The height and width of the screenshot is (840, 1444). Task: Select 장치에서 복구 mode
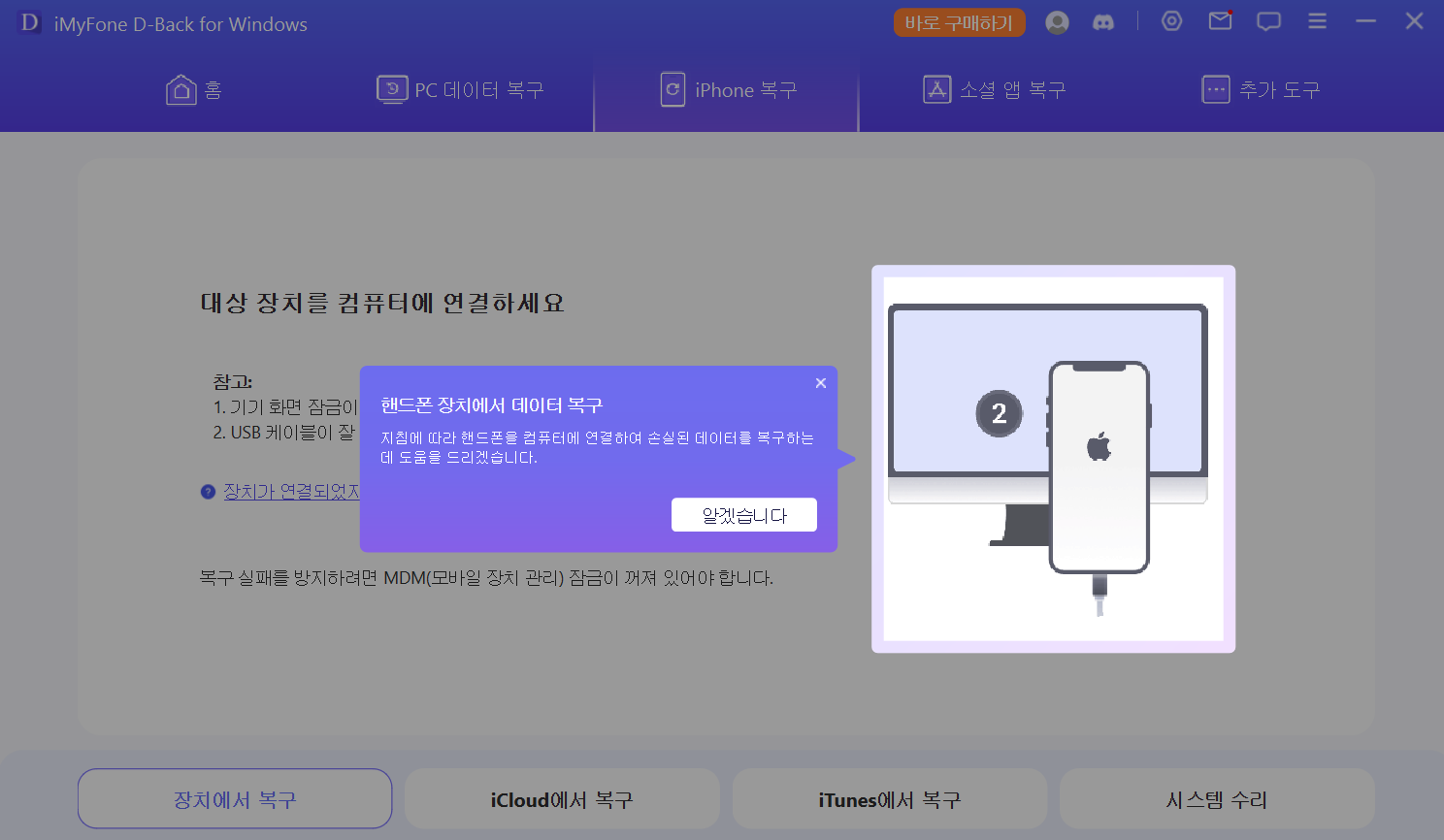(x=235, y=799)
